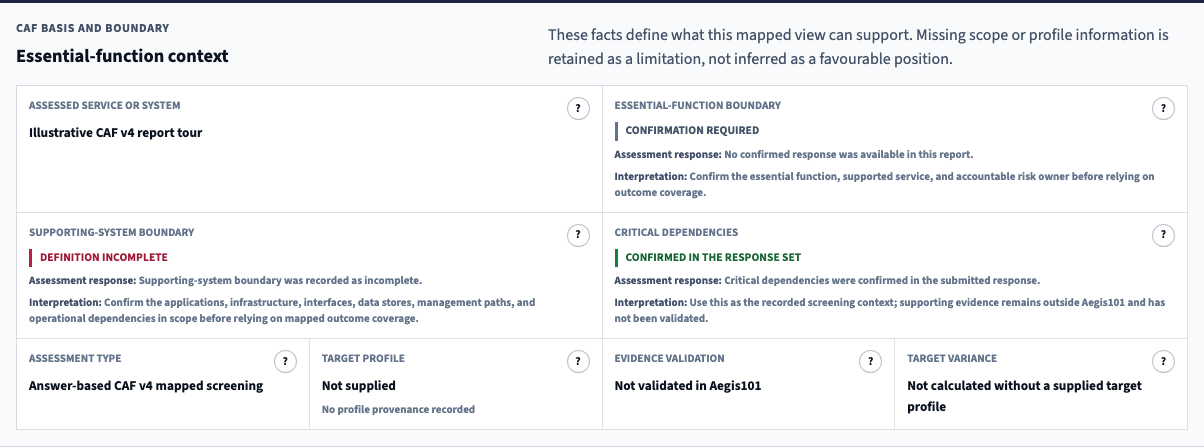The height and width of the screenshot is (448, 1204).
Task: Click 'No confirmed response was available' assessment text
Action: coord(848,155)
